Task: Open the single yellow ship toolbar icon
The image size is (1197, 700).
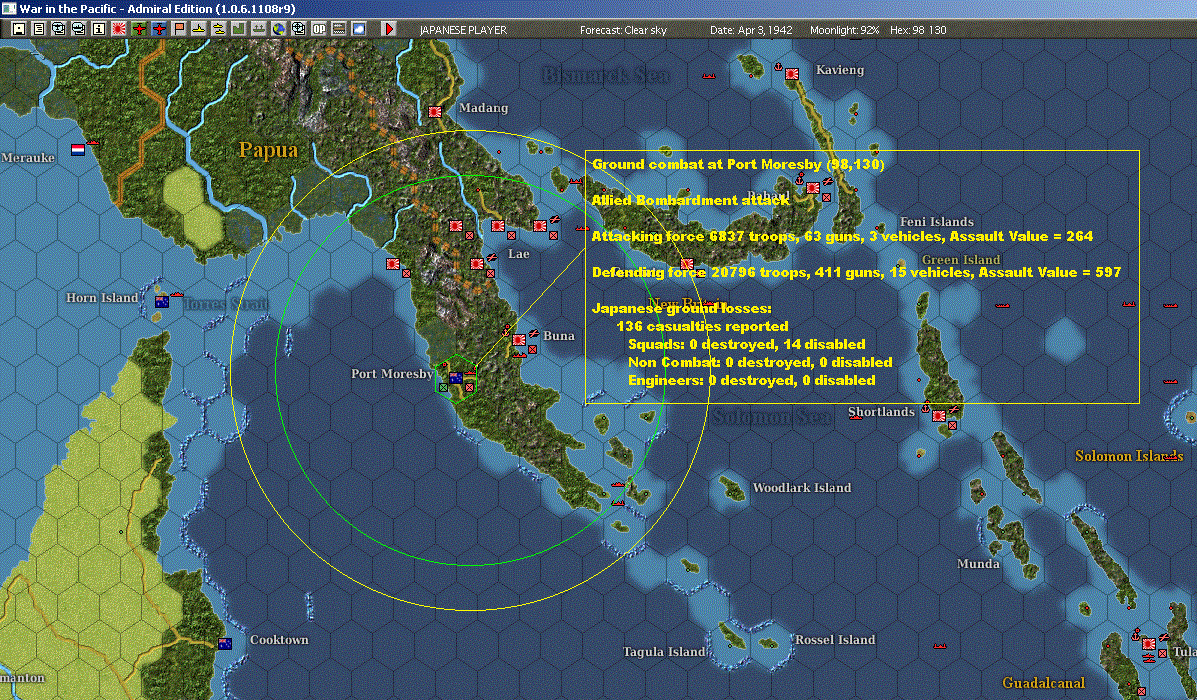Action: pos(198,29)
